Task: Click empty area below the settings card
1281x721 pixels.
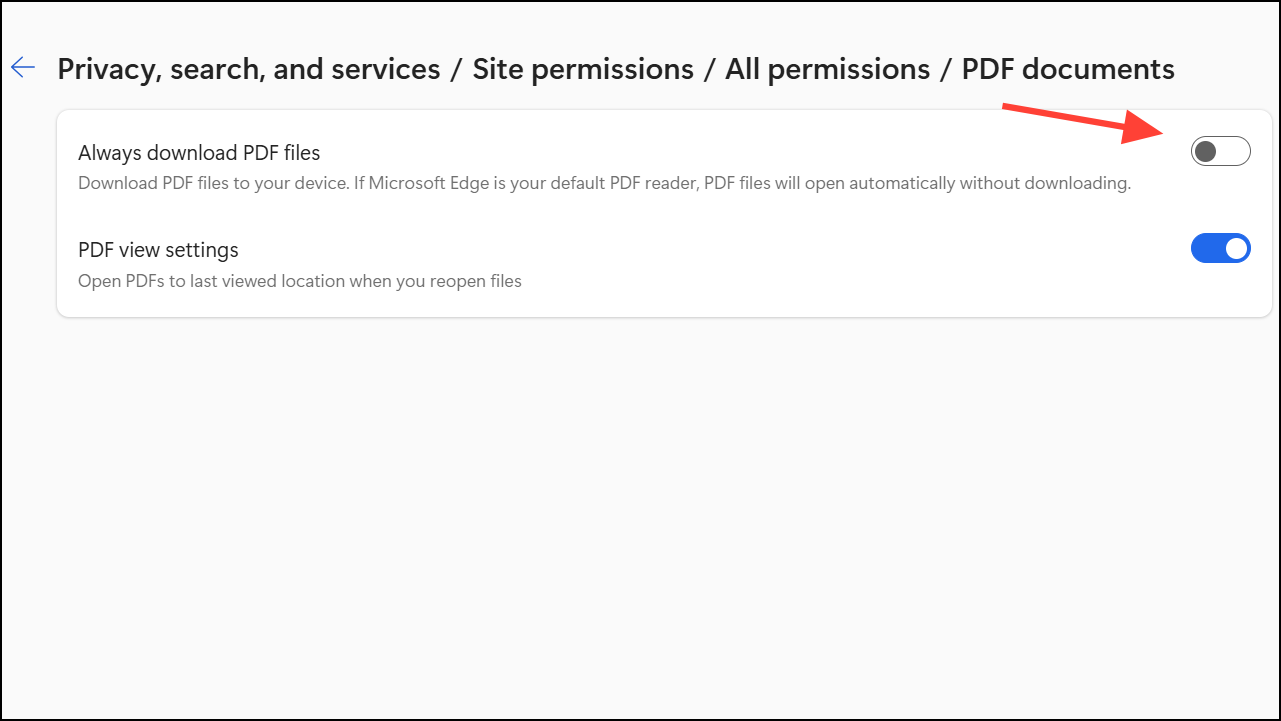Action: click(640, 500)
